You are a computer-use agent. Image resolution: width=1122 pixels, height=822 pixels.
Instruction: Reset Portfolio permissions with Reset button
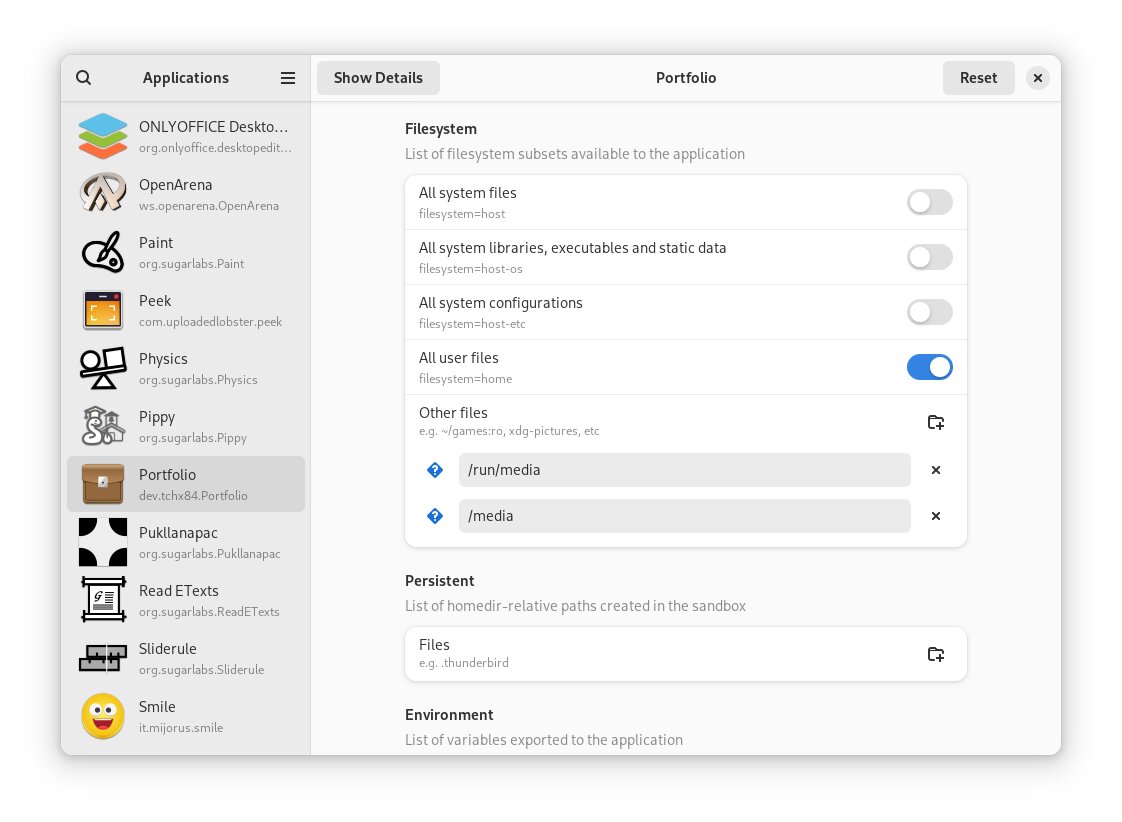click(x=978, y=78)
